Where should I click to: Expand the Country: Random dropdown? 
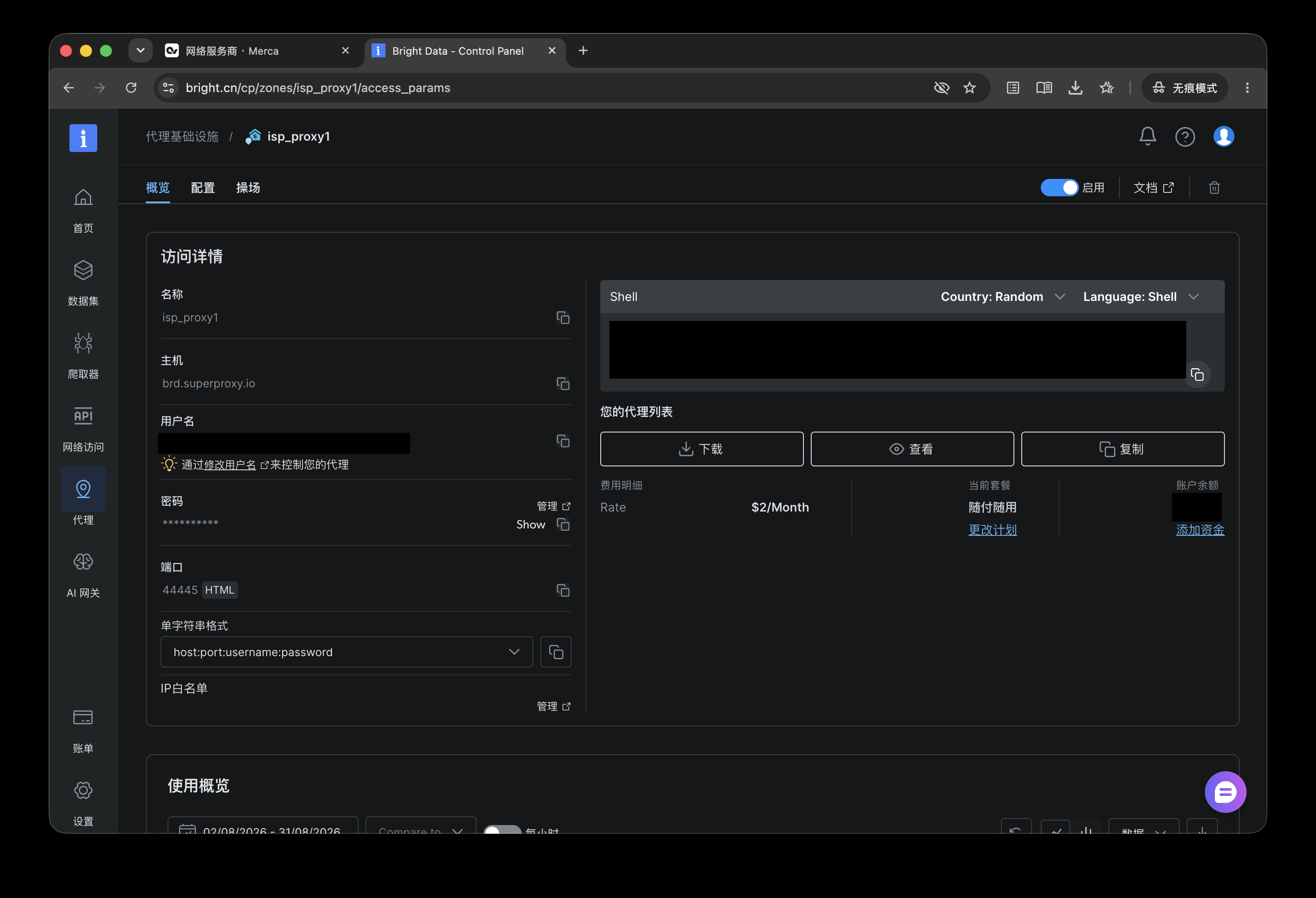click(x=1003, y=297)
